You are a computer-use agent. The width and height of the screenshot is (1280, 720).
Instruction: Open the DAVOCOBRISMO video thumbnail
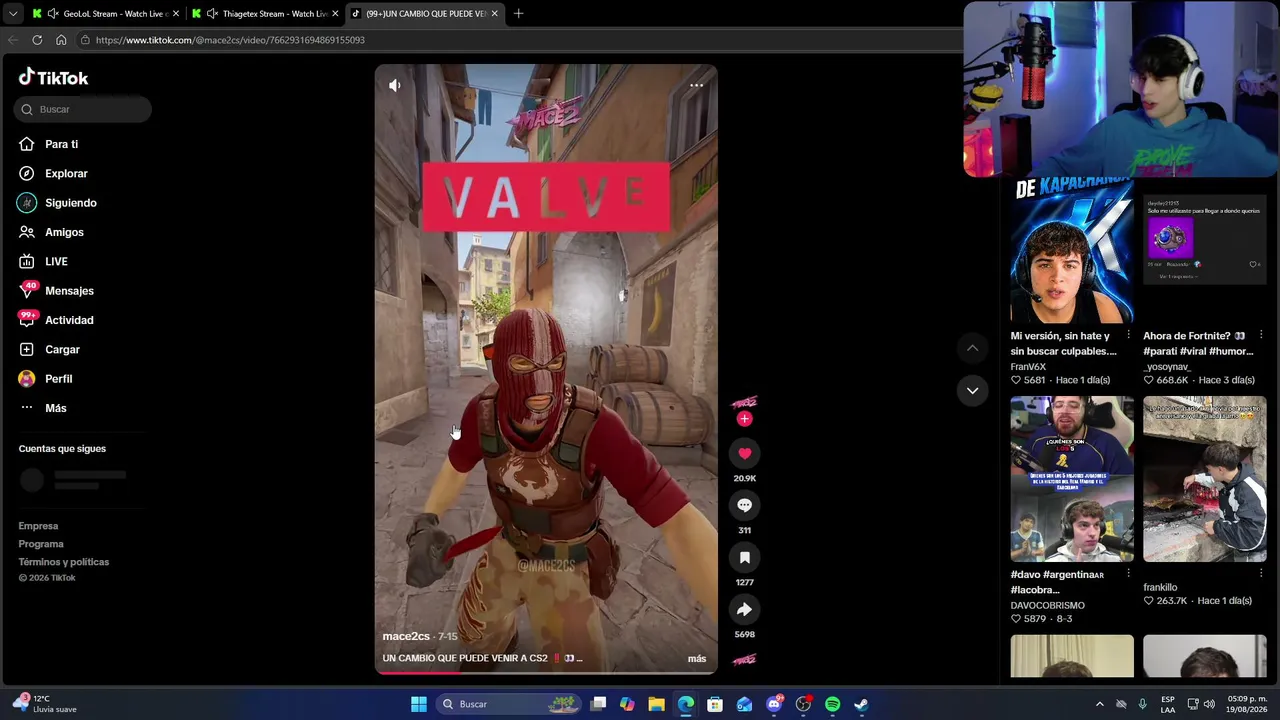coord(1072,479)
